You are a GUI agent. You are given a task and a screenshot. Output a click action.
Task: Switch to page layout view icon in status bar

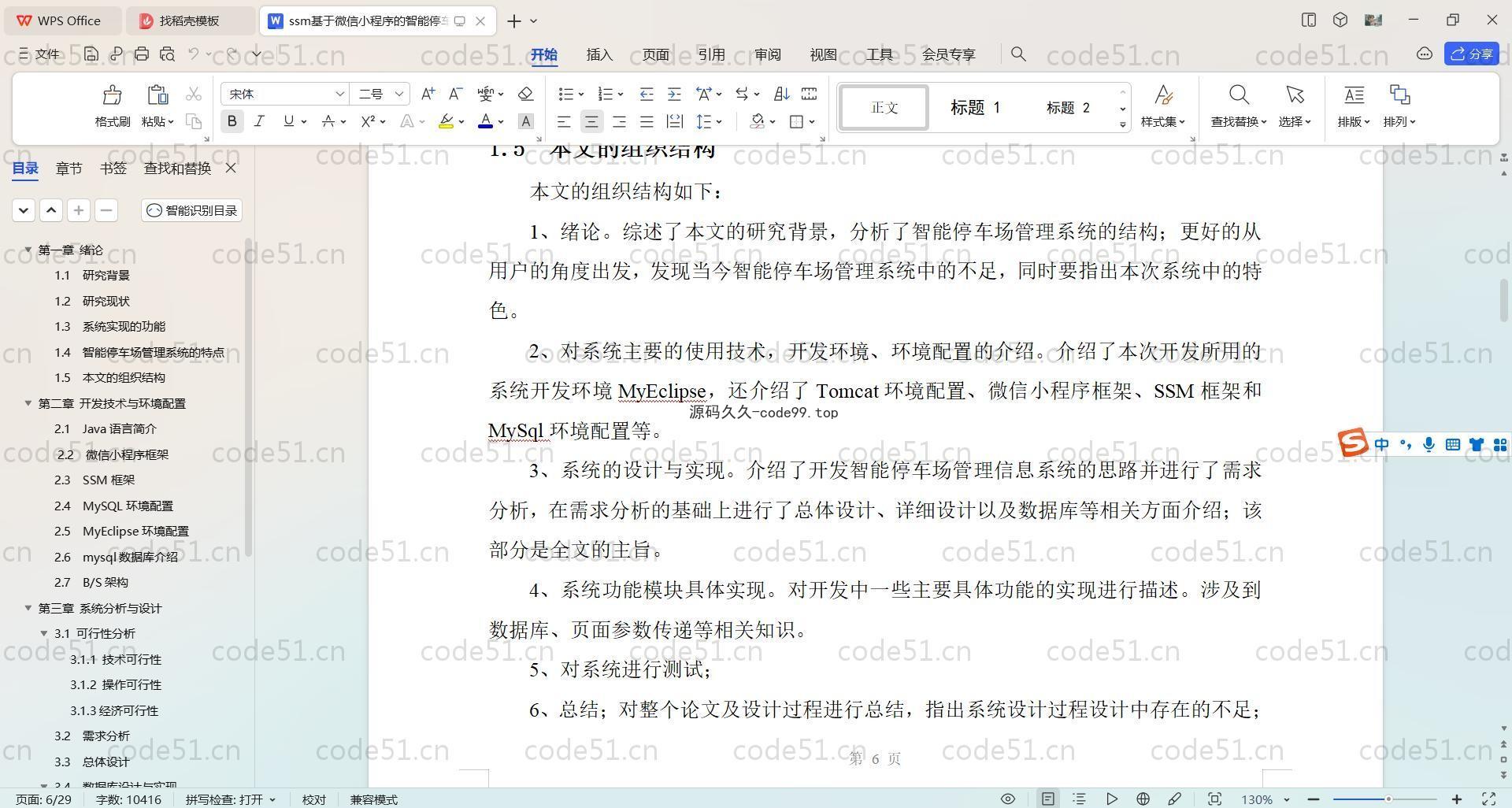tap(1048, 799)
